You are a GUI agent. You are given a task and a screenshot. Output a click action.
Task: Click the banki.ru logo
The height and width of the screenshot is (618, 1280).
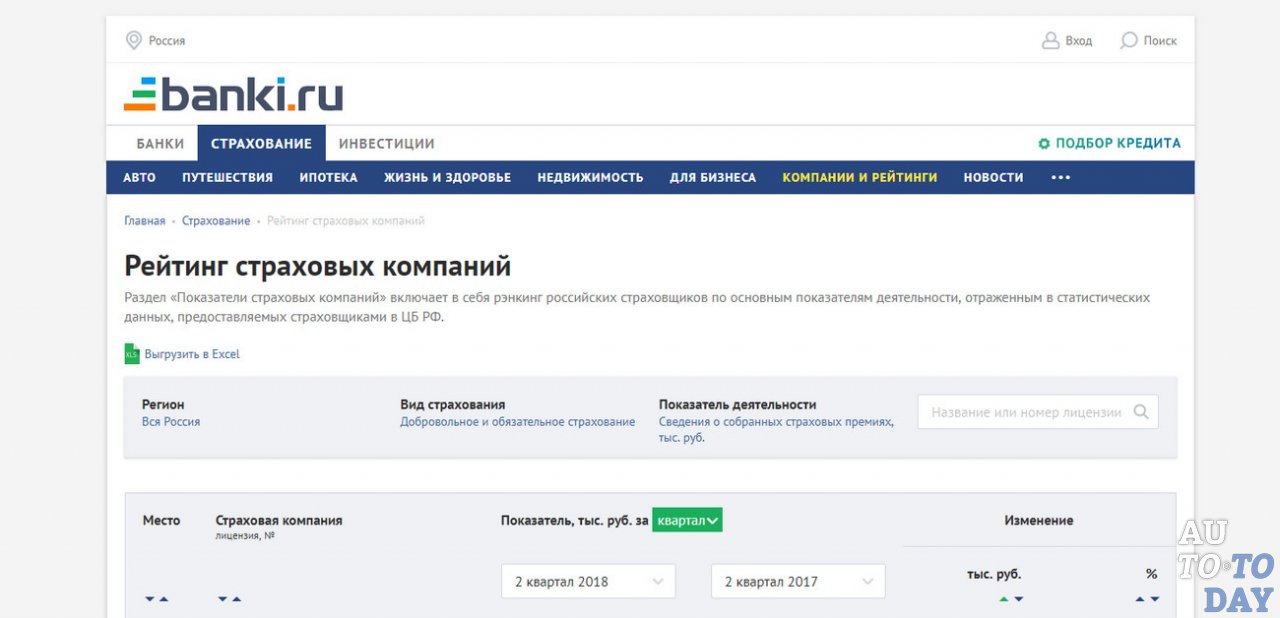click(233, 95)
